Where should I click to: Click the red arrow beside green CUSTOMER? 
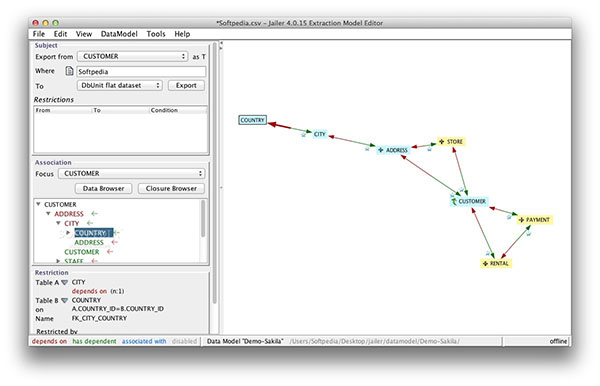tap(110, 252)
